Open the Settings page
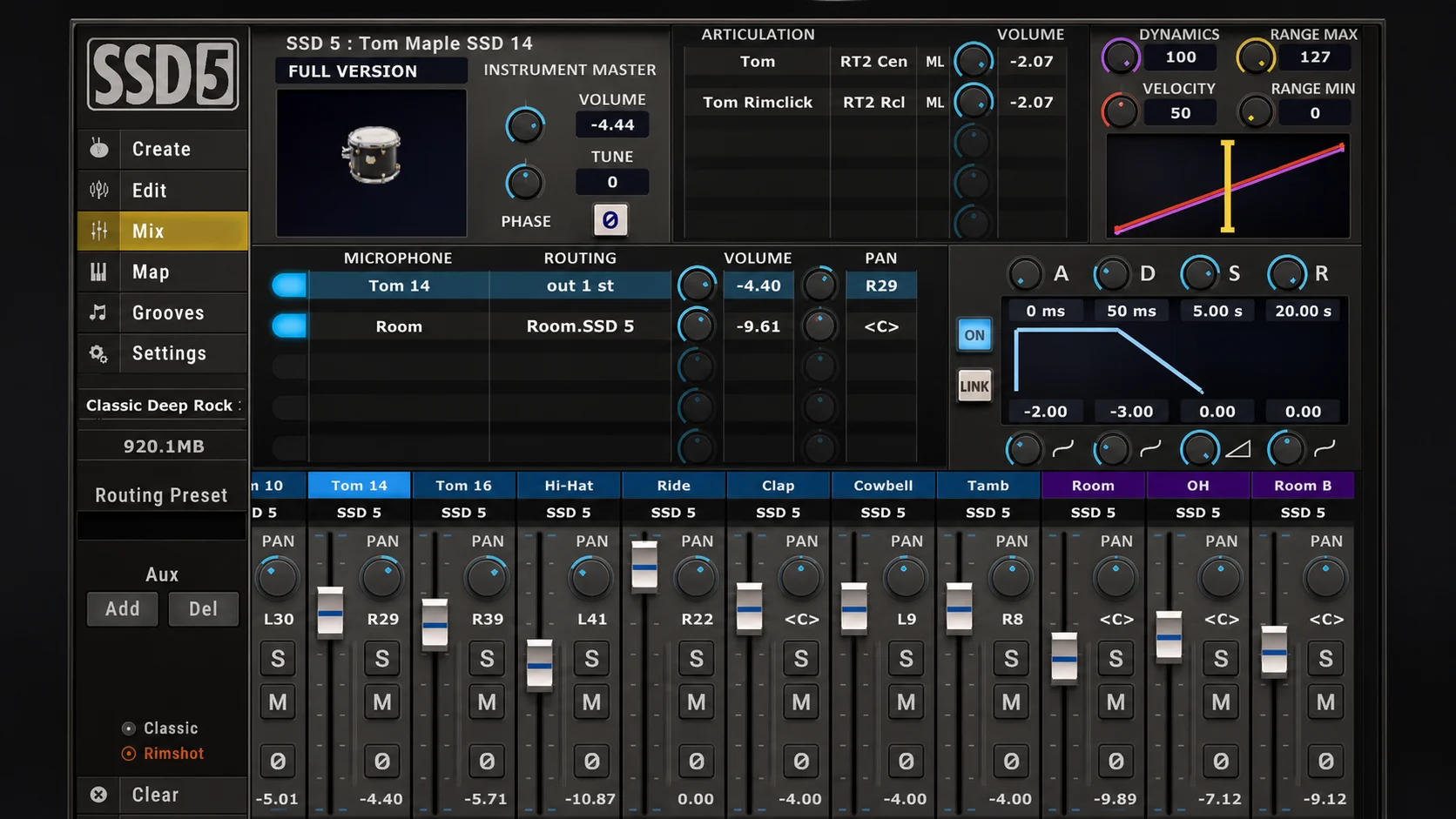 pos(162,353)
